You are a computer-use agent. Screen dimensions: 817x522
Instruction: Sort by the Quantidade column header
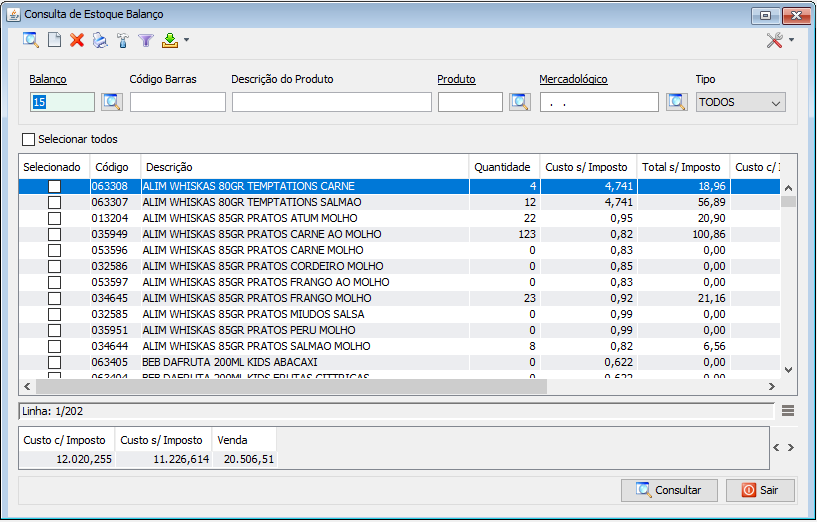504,167
